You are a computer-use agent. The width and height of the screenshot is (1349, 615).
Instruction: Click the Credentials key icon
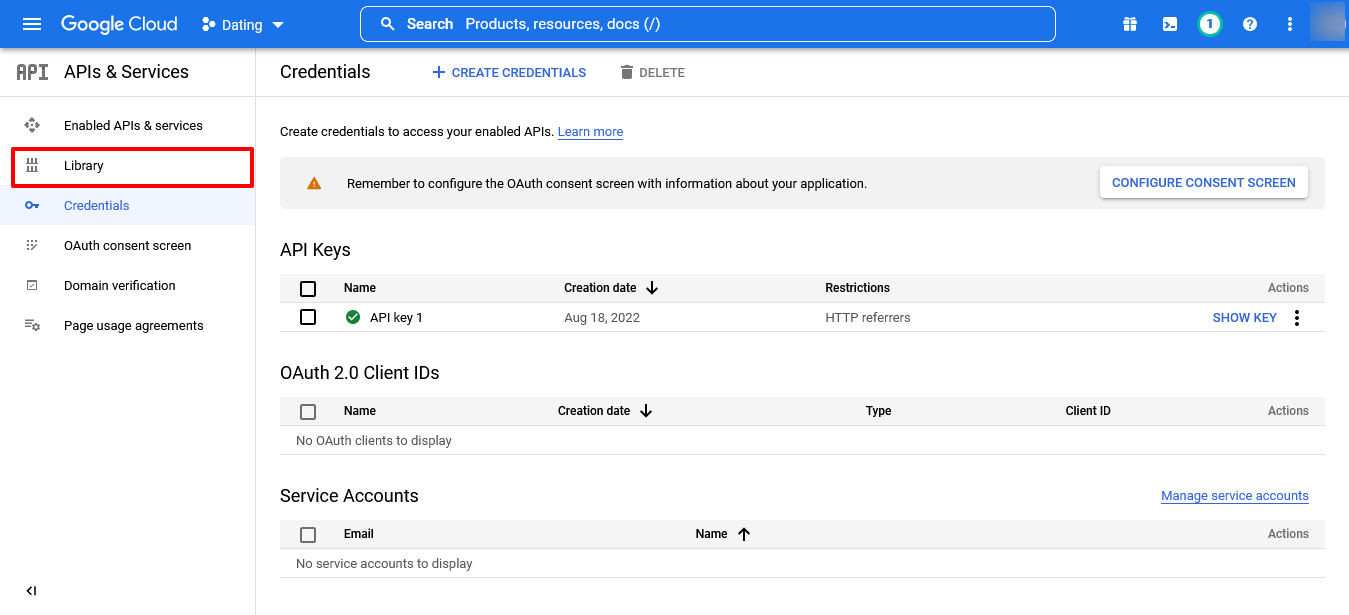pyautogui.click(x=32, y=205)
